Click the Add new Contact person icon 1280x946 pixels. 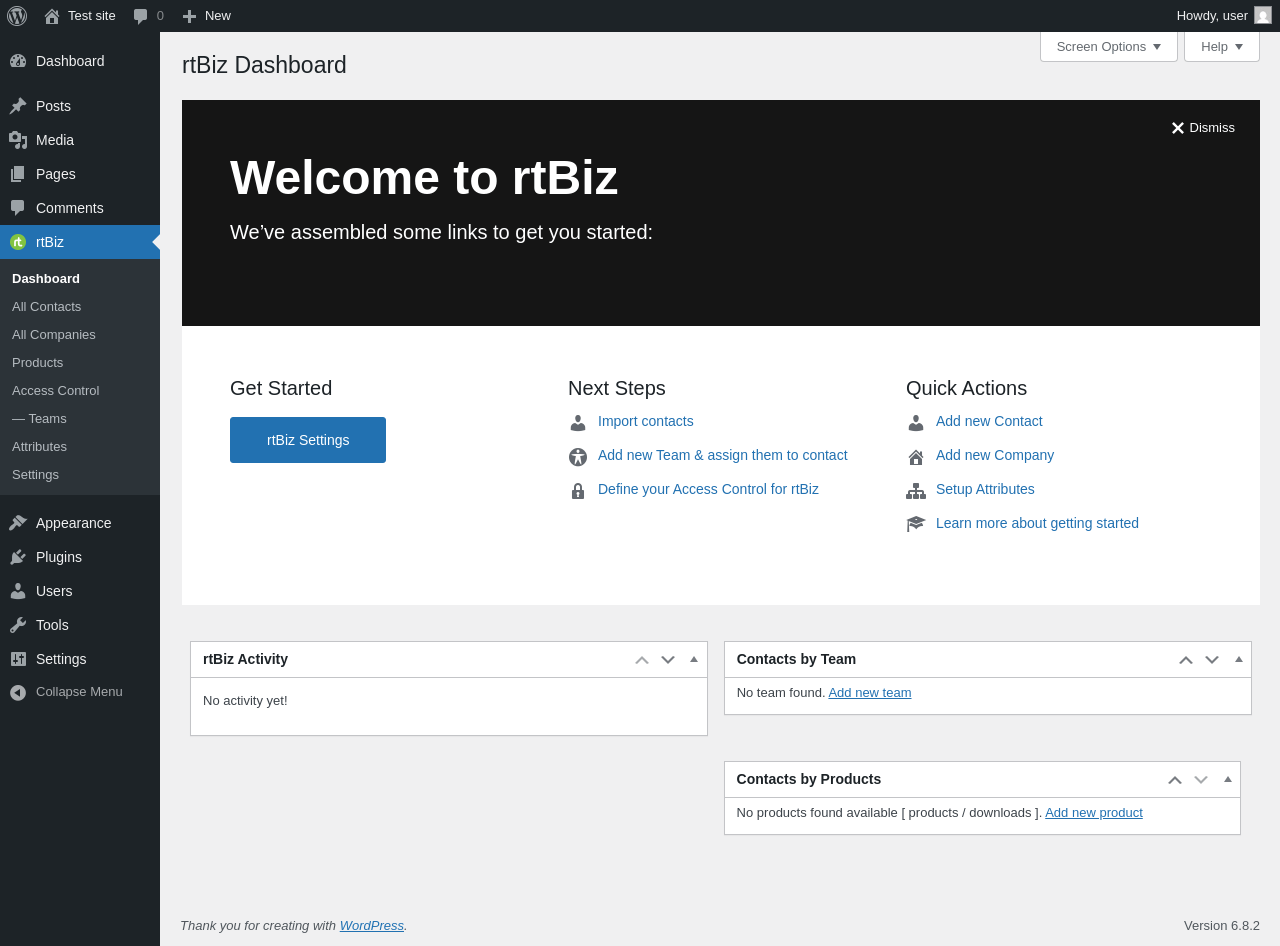(x=916, y=423)
